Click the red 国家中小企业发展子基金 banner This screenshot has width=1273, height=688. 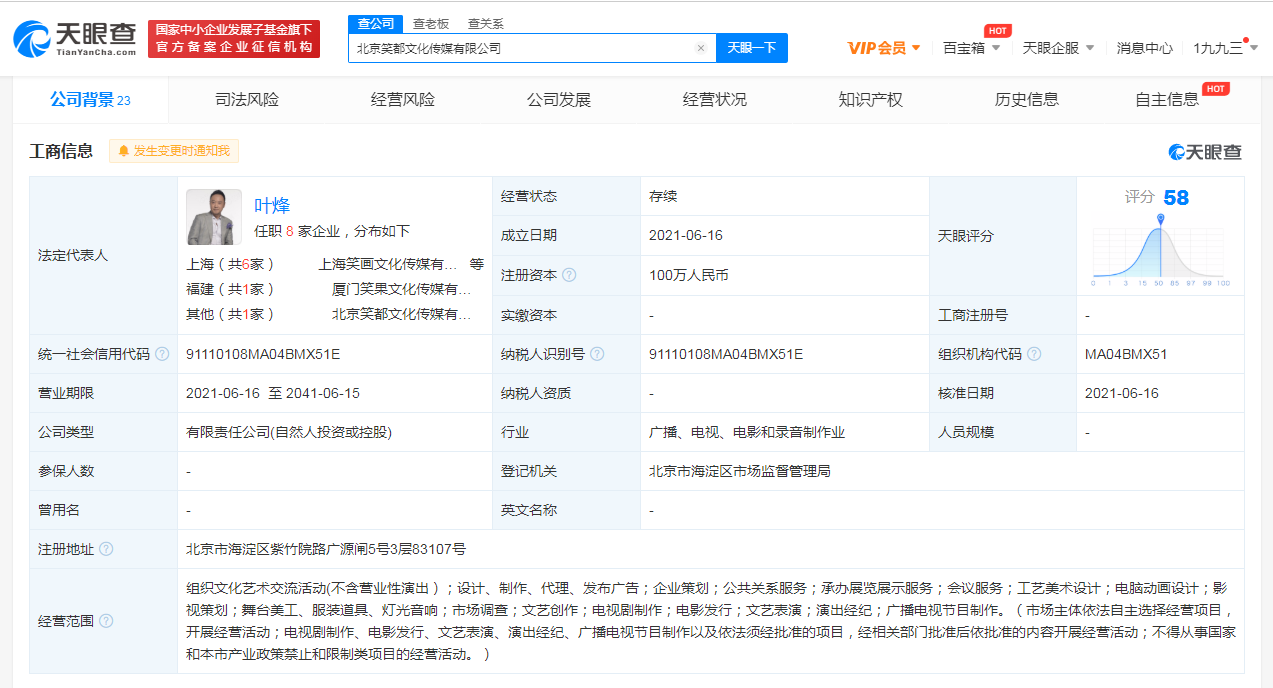[234, 38]
